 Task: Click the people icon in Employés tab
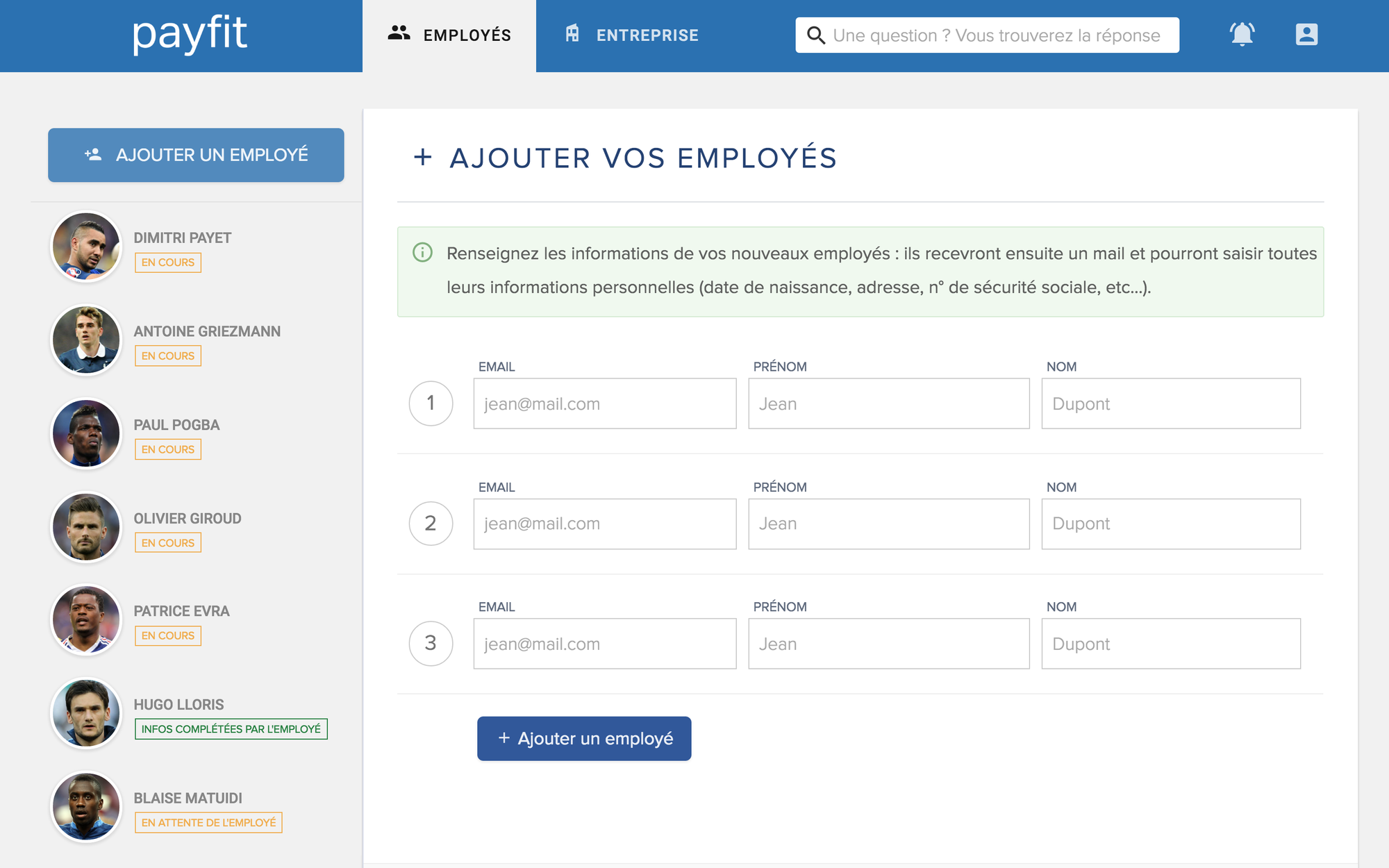[x=399, y=33]
